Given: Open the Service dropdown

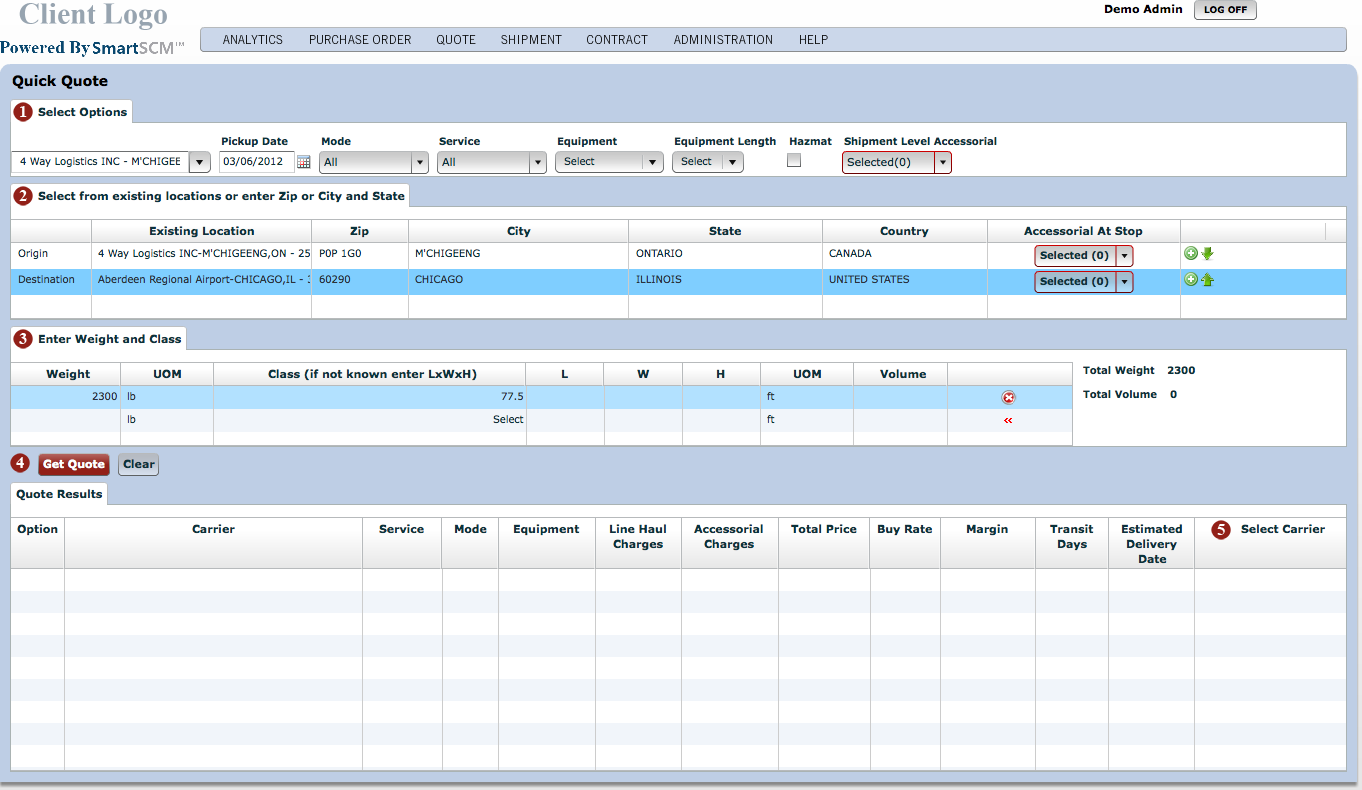Looking at the screenshot, I should [x=538, y=162].
